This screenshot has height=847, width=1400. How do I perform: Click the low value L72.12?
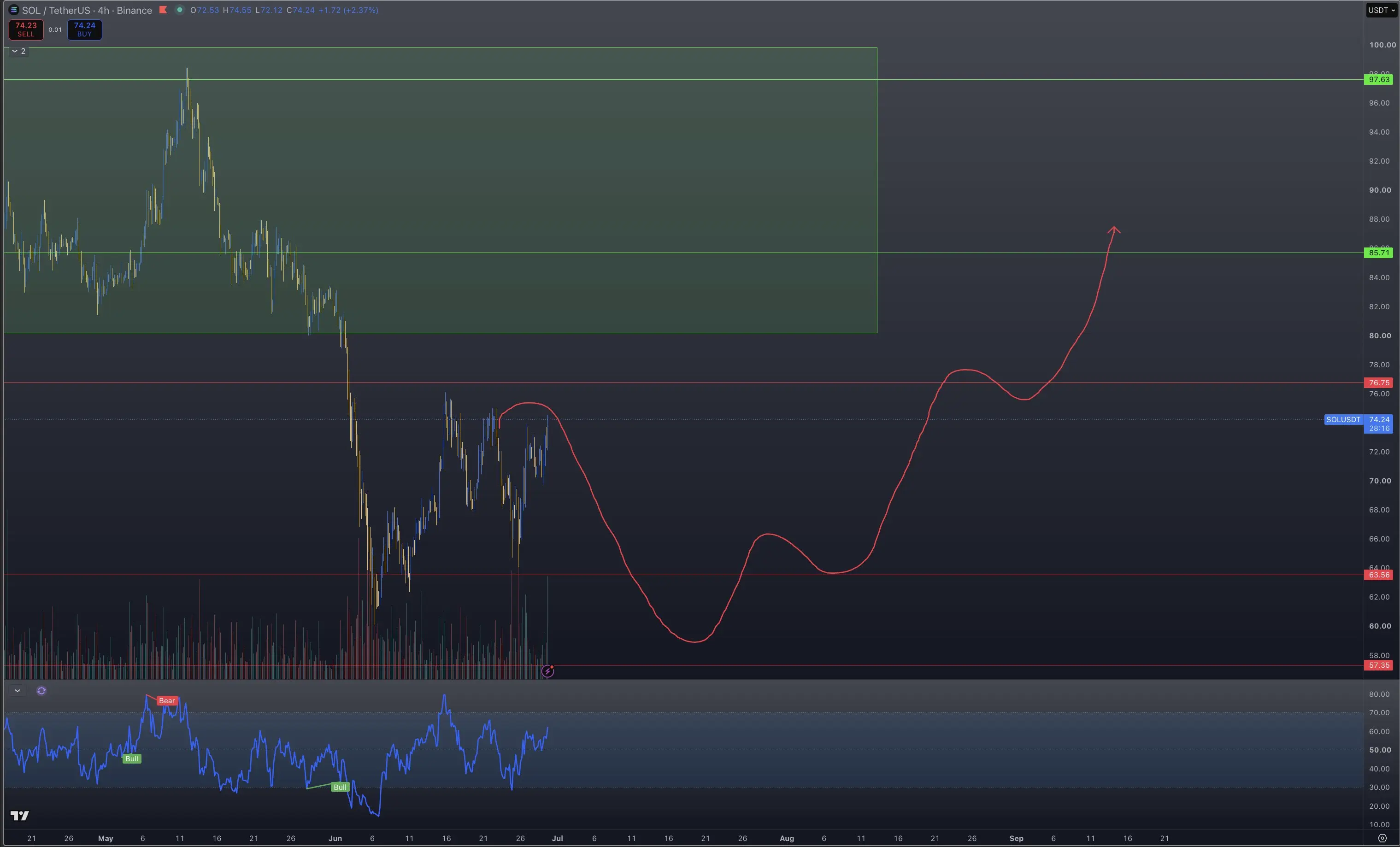[x=269, y=10]
